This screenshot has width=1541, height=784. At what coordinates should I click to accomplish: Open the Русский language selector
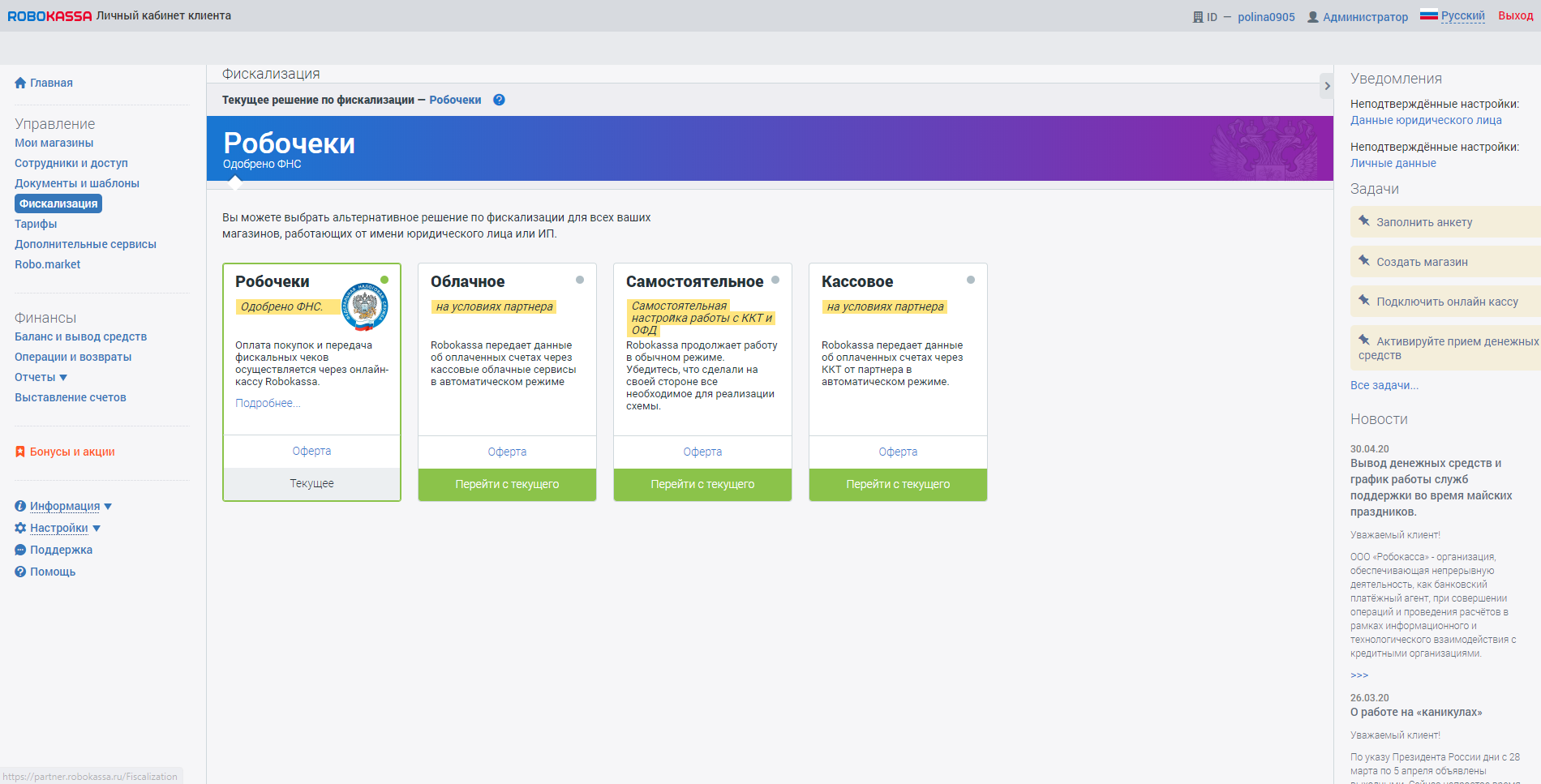pyautogui.click(x=1463, y=15)
